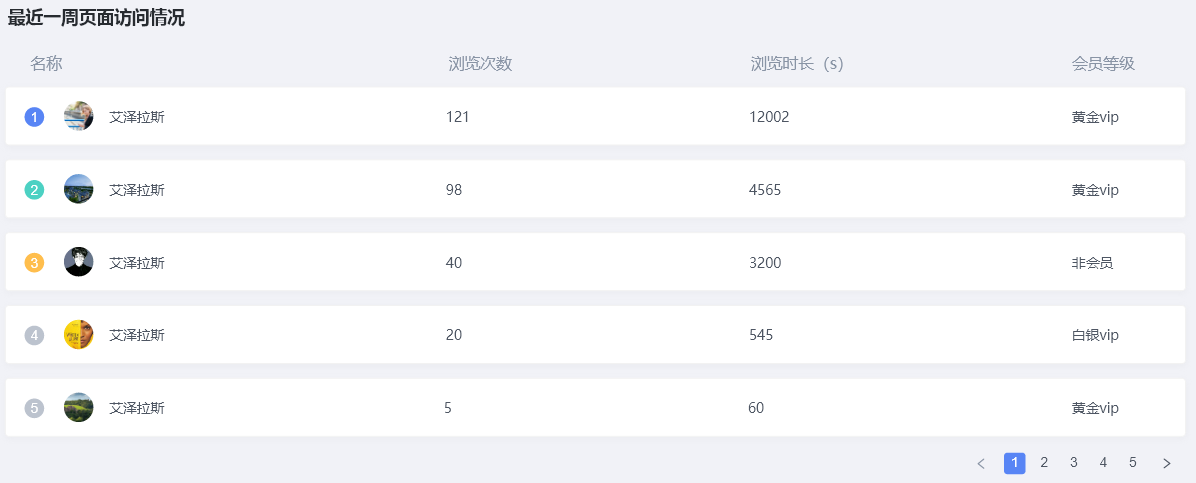This screenshot has width=1196, height=483.
Task: Click landscape avatar in the rank 5 row
Action: tap(78, 407)
